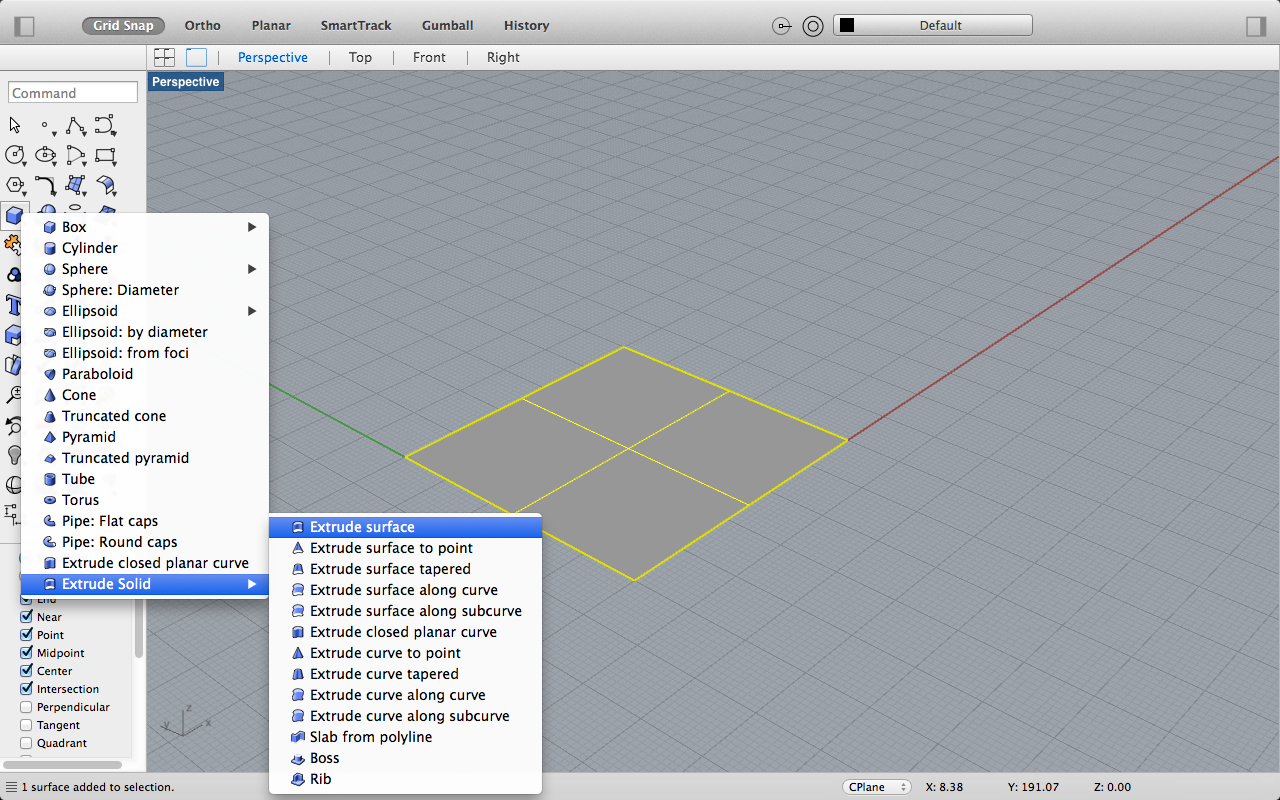Screen dimensions: 1280x800
Task: Uncheck the Intersection object snap
Action: [27, 689]
